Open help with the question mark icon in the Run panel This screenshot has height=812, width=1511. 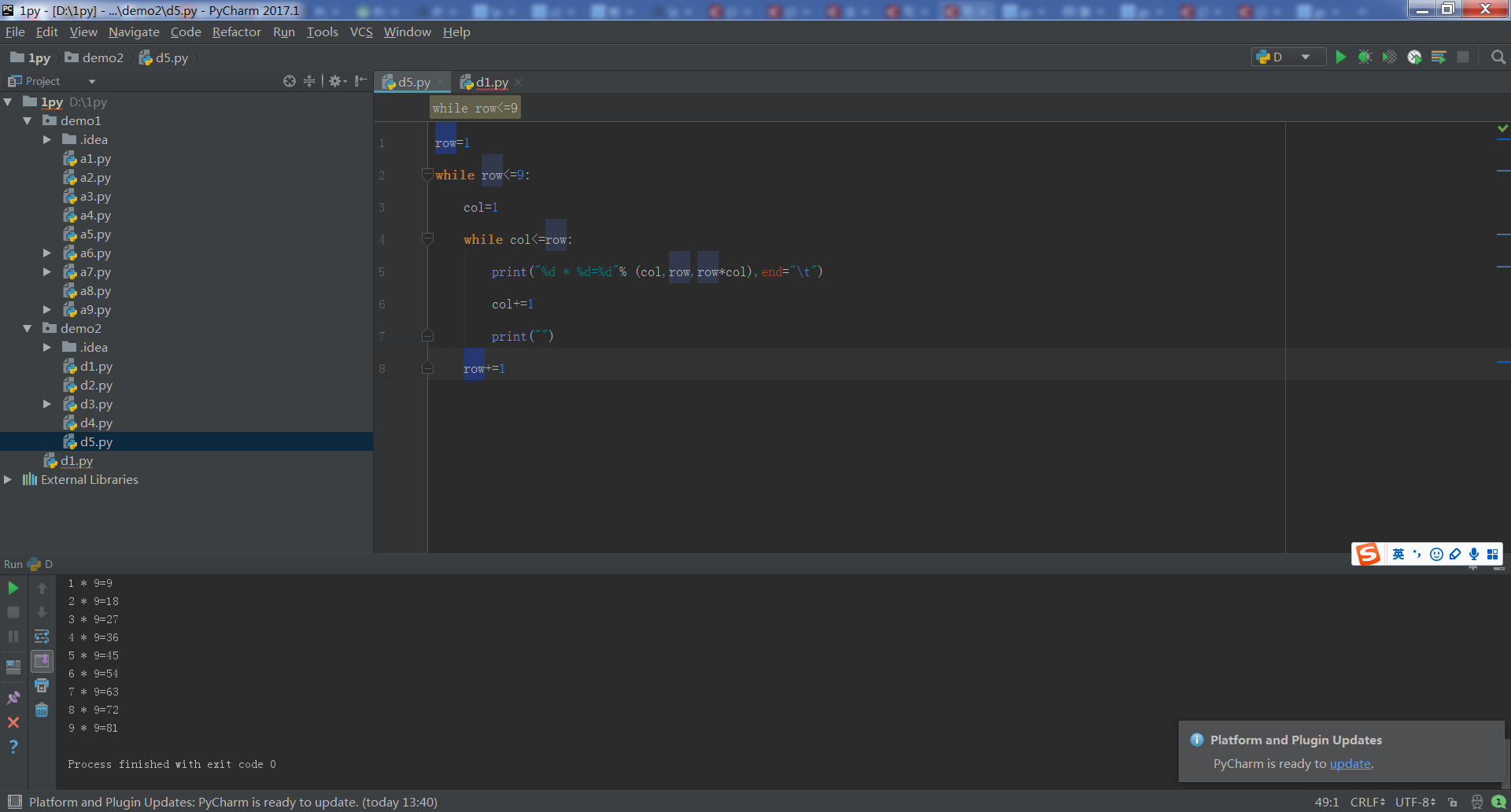tap(13, 747)
